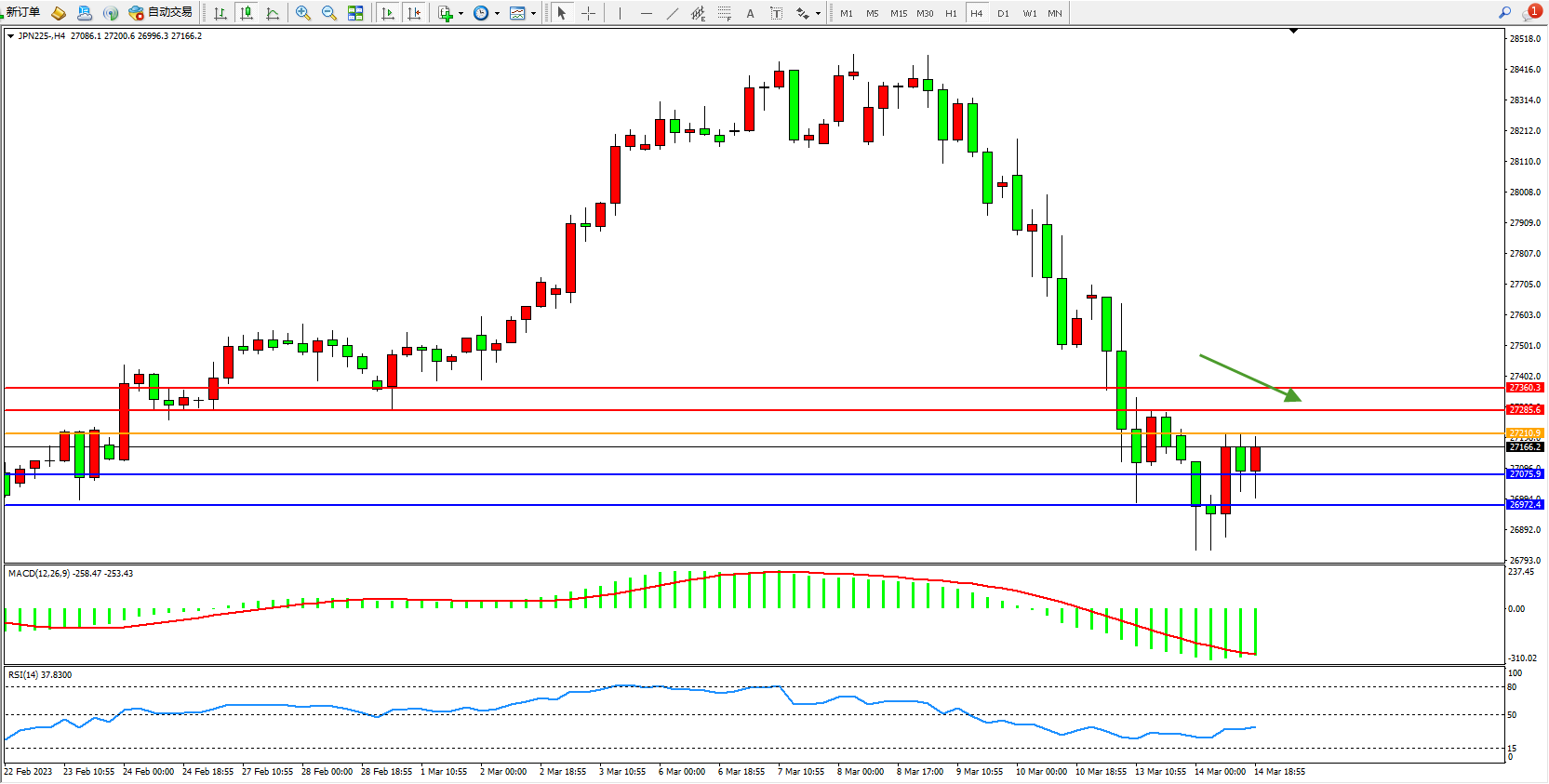The width and height of the screenshot is (1549, 784).
Task: Zoom out of the chart
Action: coord(329,13)
